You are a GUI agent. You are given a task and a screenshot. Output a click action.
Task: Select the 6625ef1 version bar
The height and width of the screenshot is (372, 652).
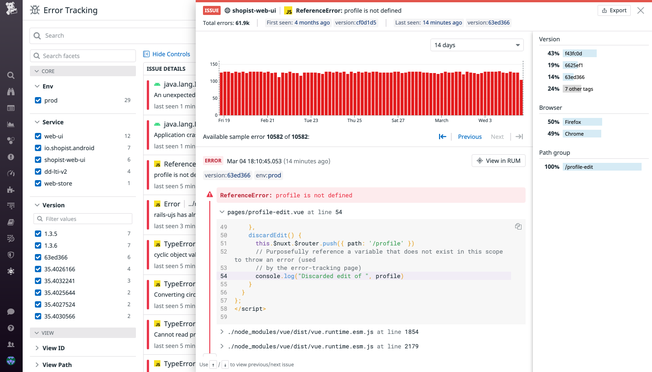(574, 65)
